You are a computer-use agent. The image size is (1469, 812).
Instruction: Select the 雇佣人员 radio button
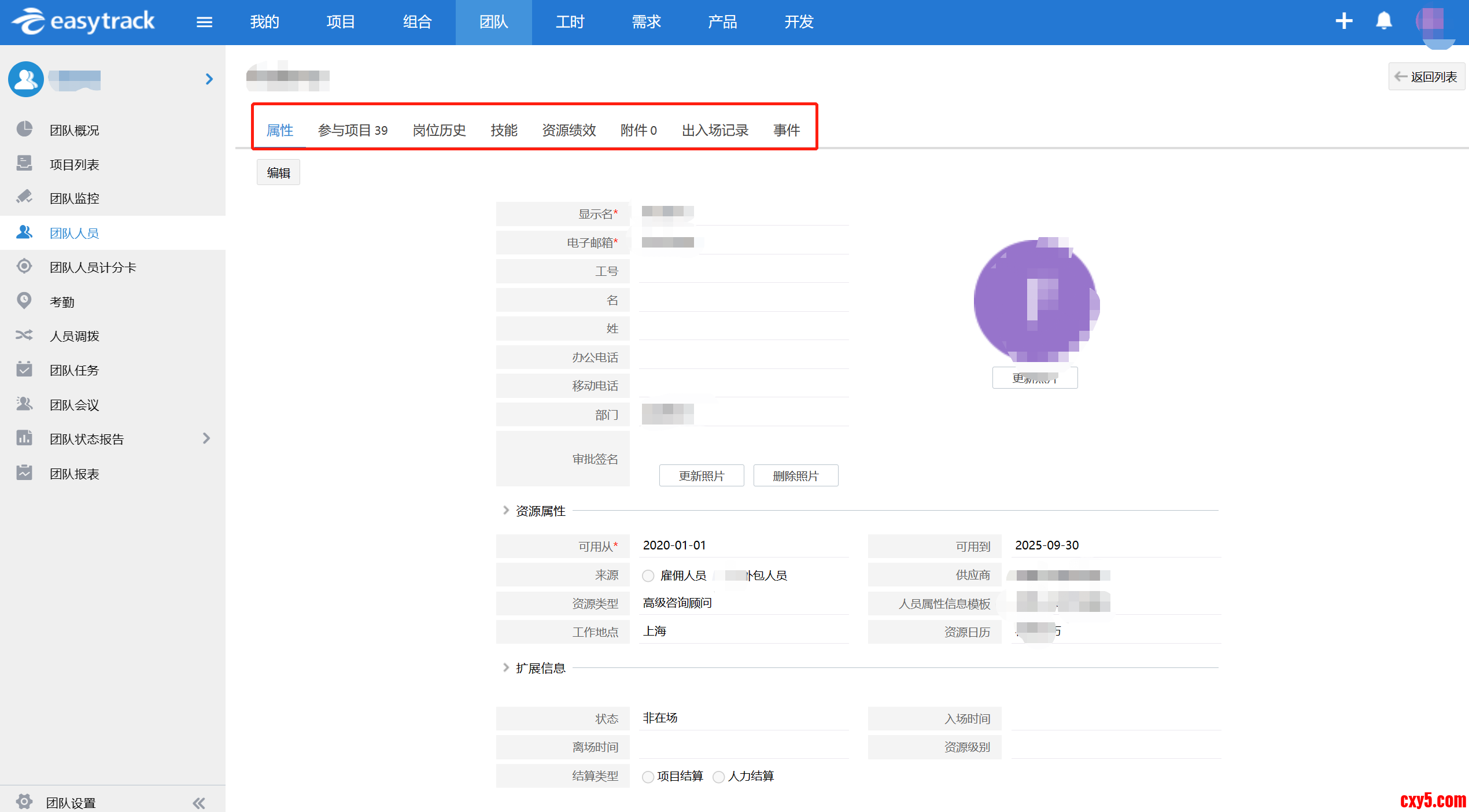click(x=648, y=576)
